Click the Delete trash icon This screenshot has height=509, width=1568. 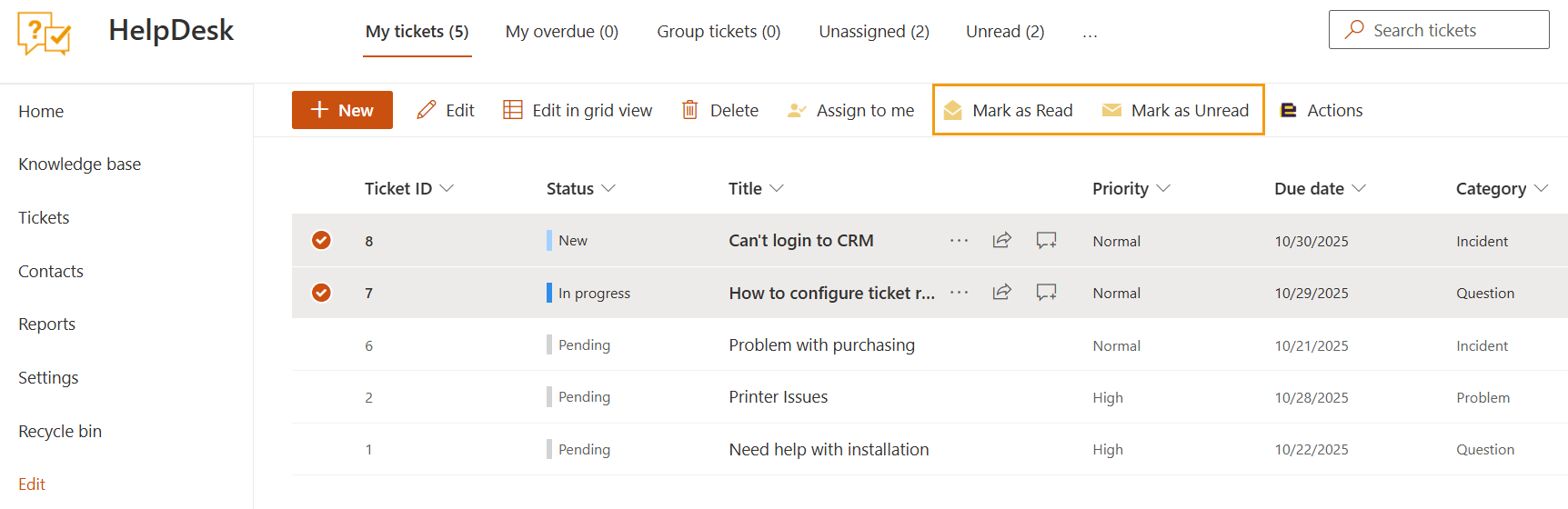(690, 110)
